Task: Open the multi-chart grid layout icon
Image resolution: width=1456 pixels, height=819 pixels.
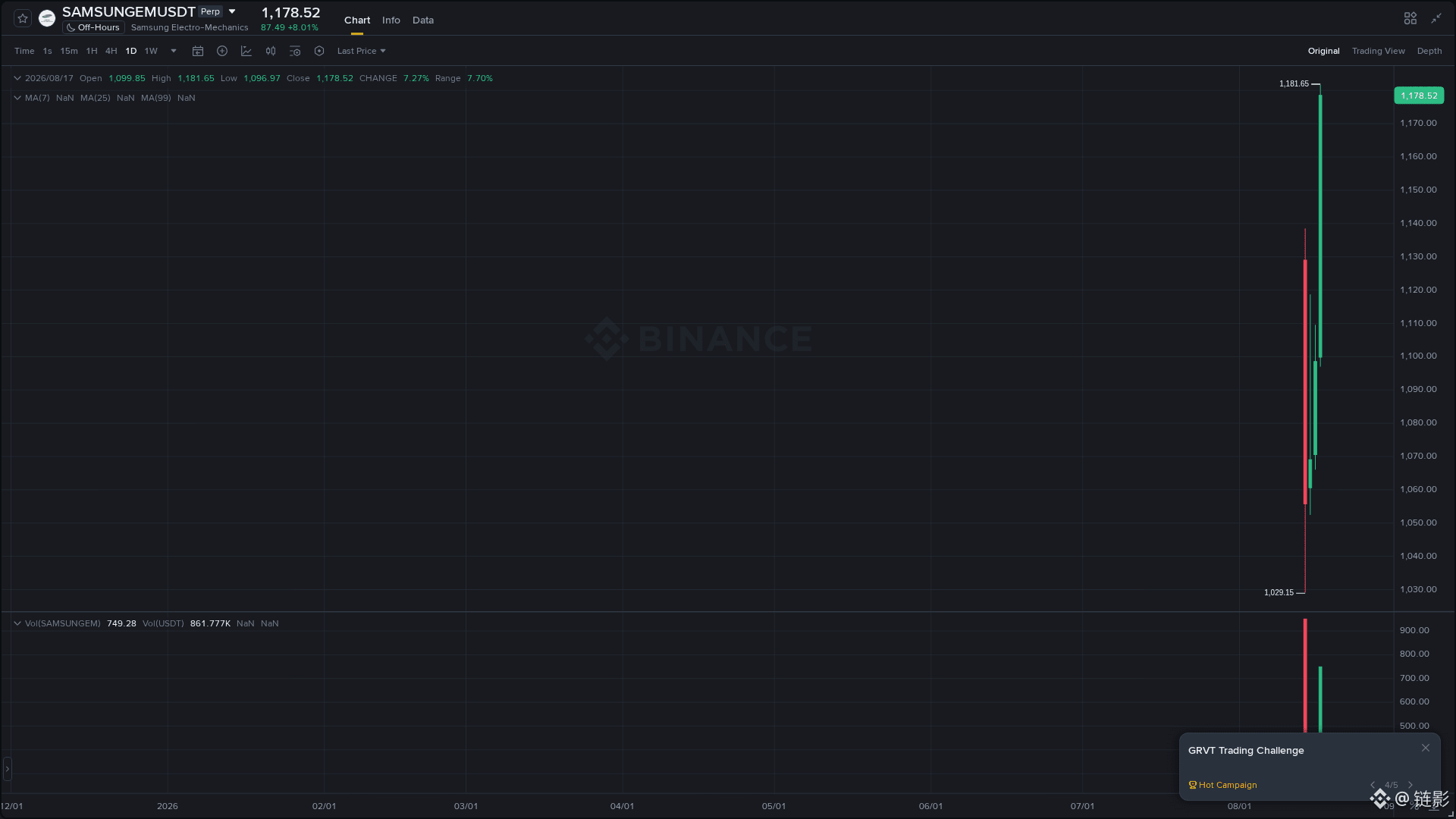Action: [x=1410, y=18]
